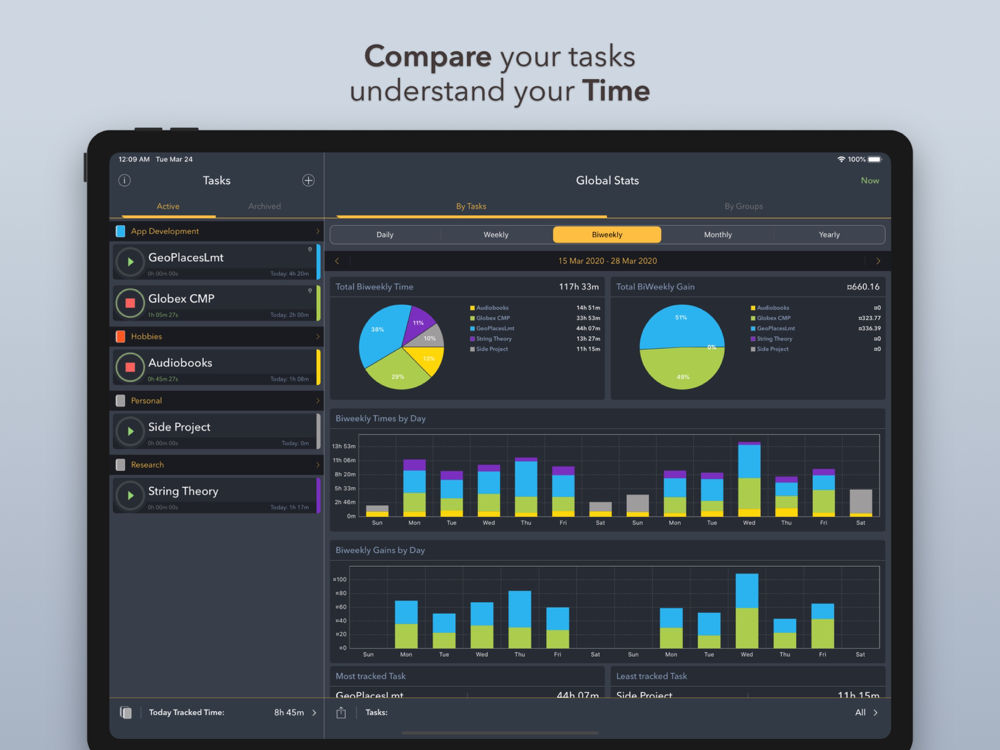Viewport: 1000px width, 750px height.
Task: Click the Total BiWeekly Gain value 660.16
Action: 863,287
